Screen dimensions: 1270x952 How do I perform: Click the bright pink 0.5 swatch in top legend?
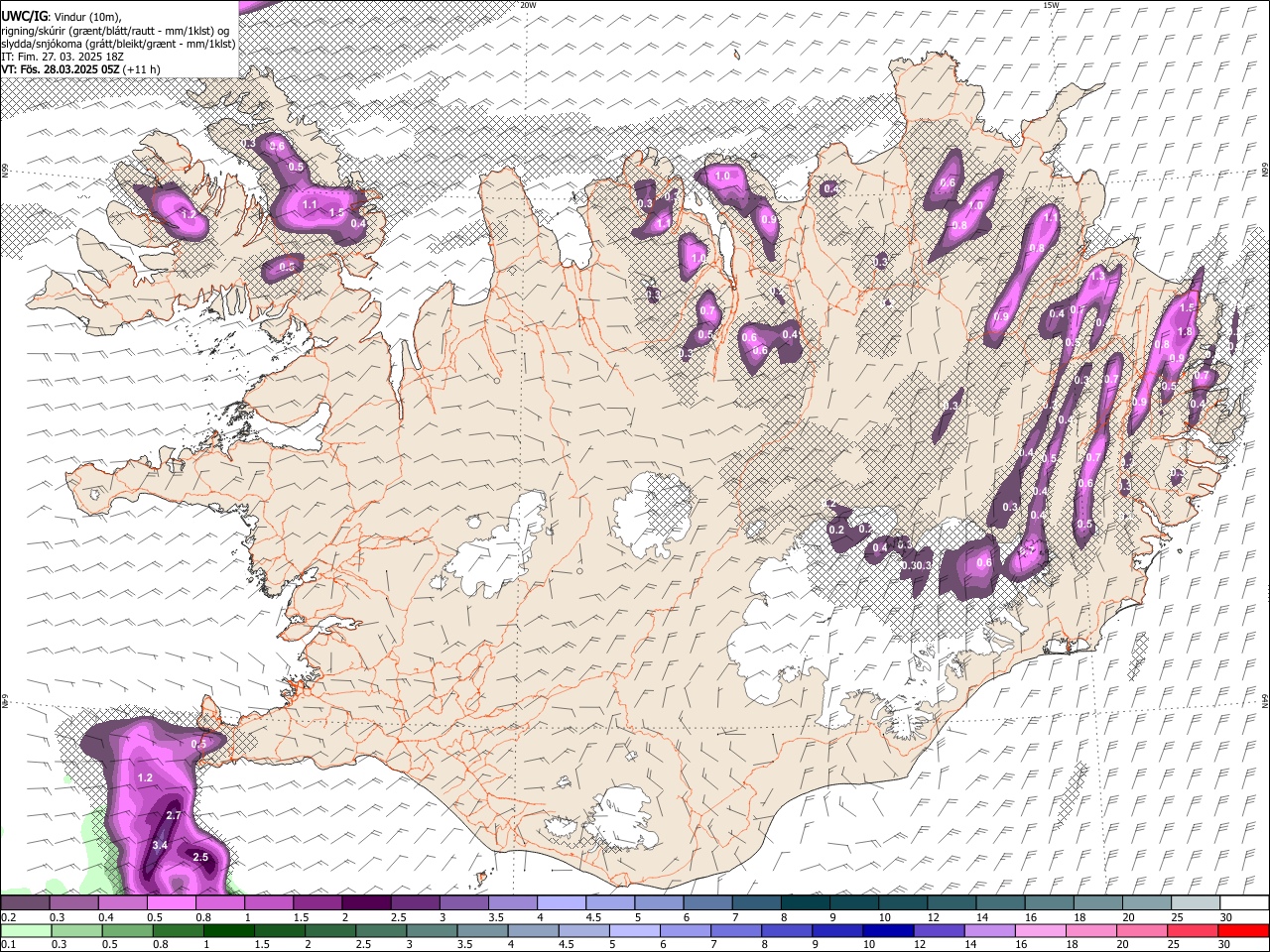(171, 903)
